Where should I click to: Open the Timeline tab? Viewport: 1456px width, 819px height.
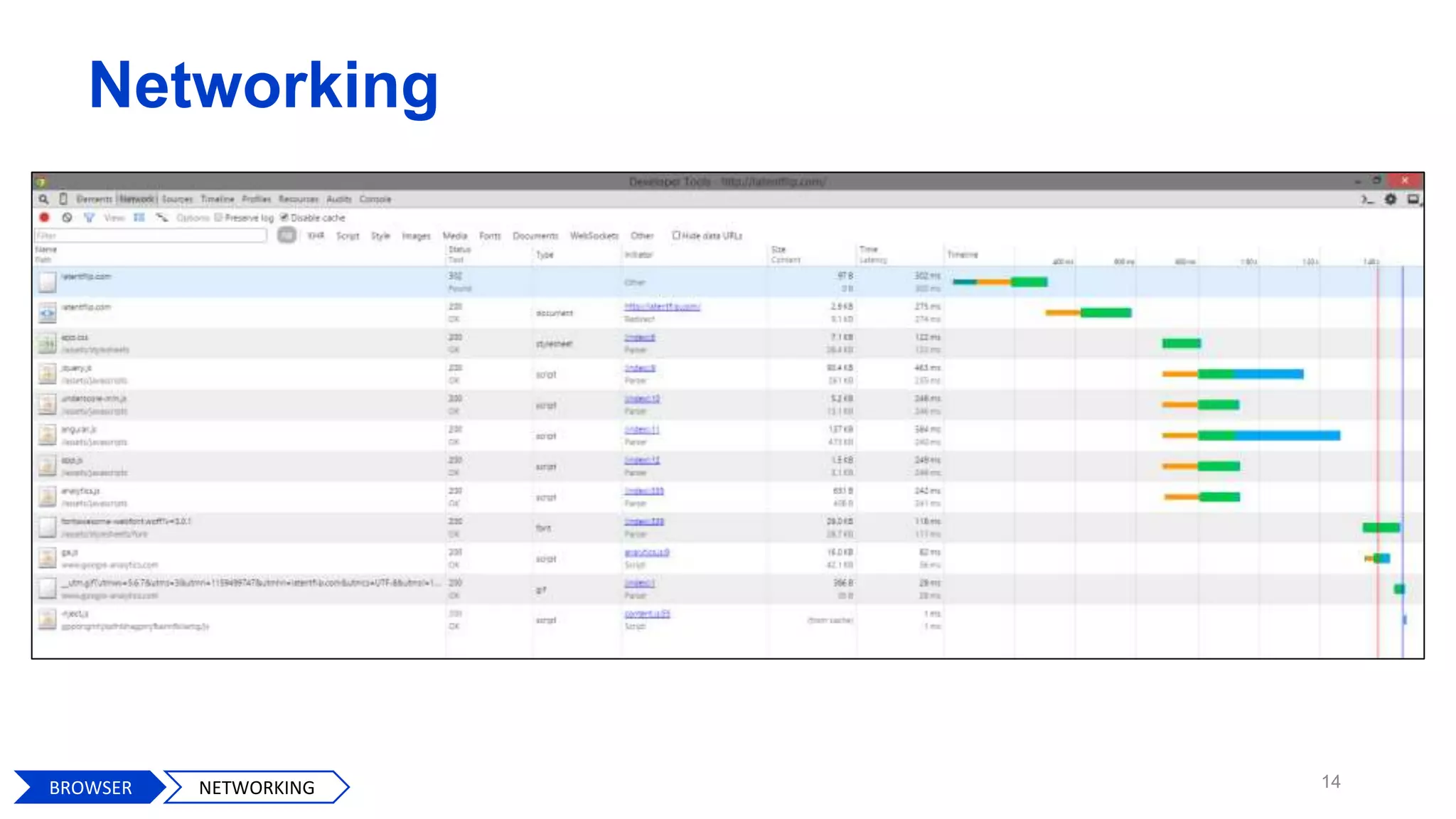tap(218, 200)
